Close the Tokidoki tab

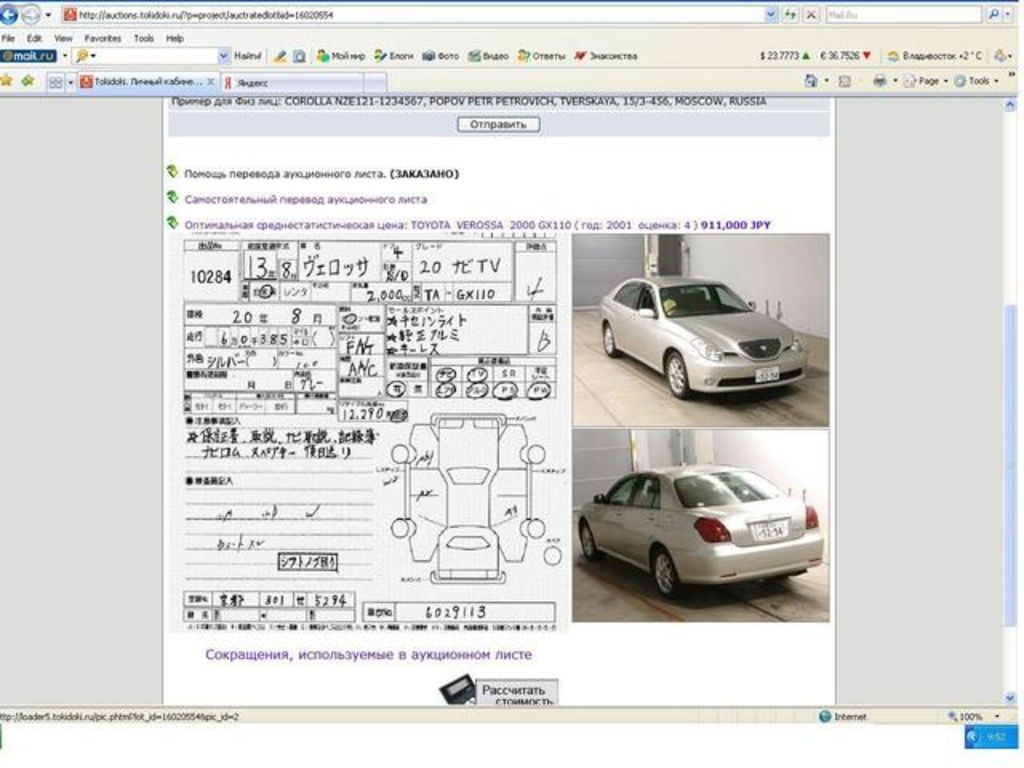[x=211, y=82]
